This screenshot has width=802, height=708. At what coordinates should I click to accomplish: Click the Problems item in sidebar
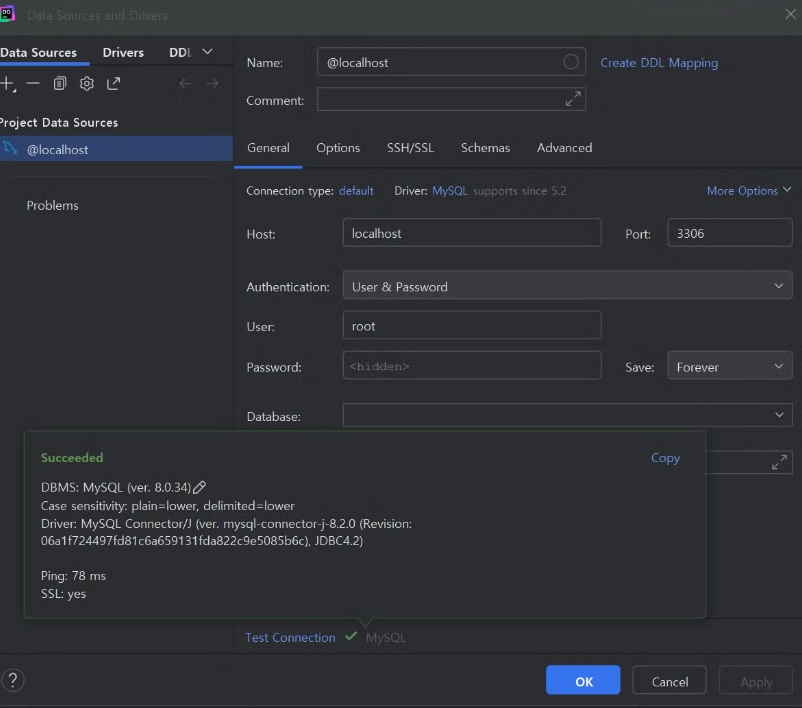[x=52, y=206]
